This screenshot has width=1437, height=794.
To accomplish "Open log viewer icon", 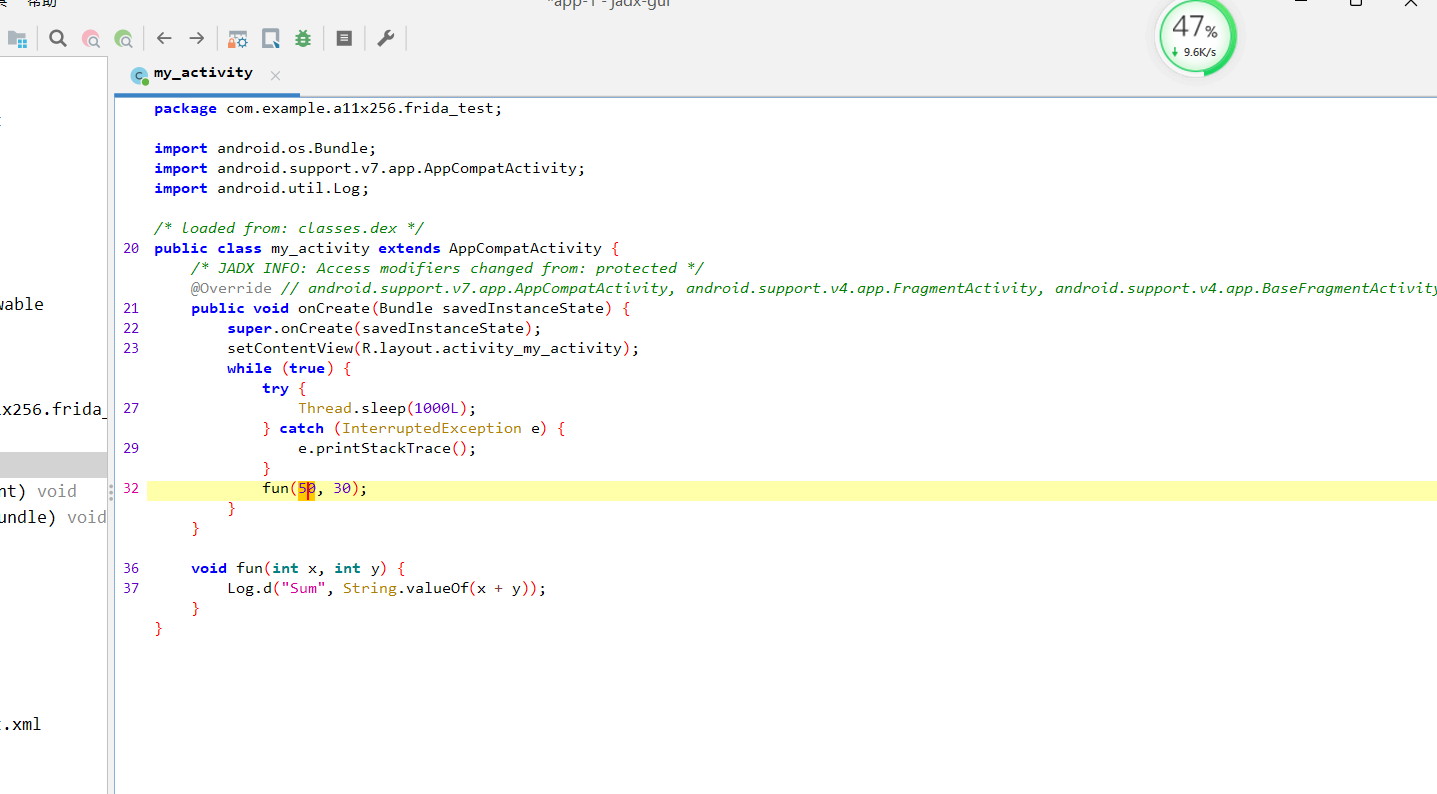I will [x=344, y=39].
